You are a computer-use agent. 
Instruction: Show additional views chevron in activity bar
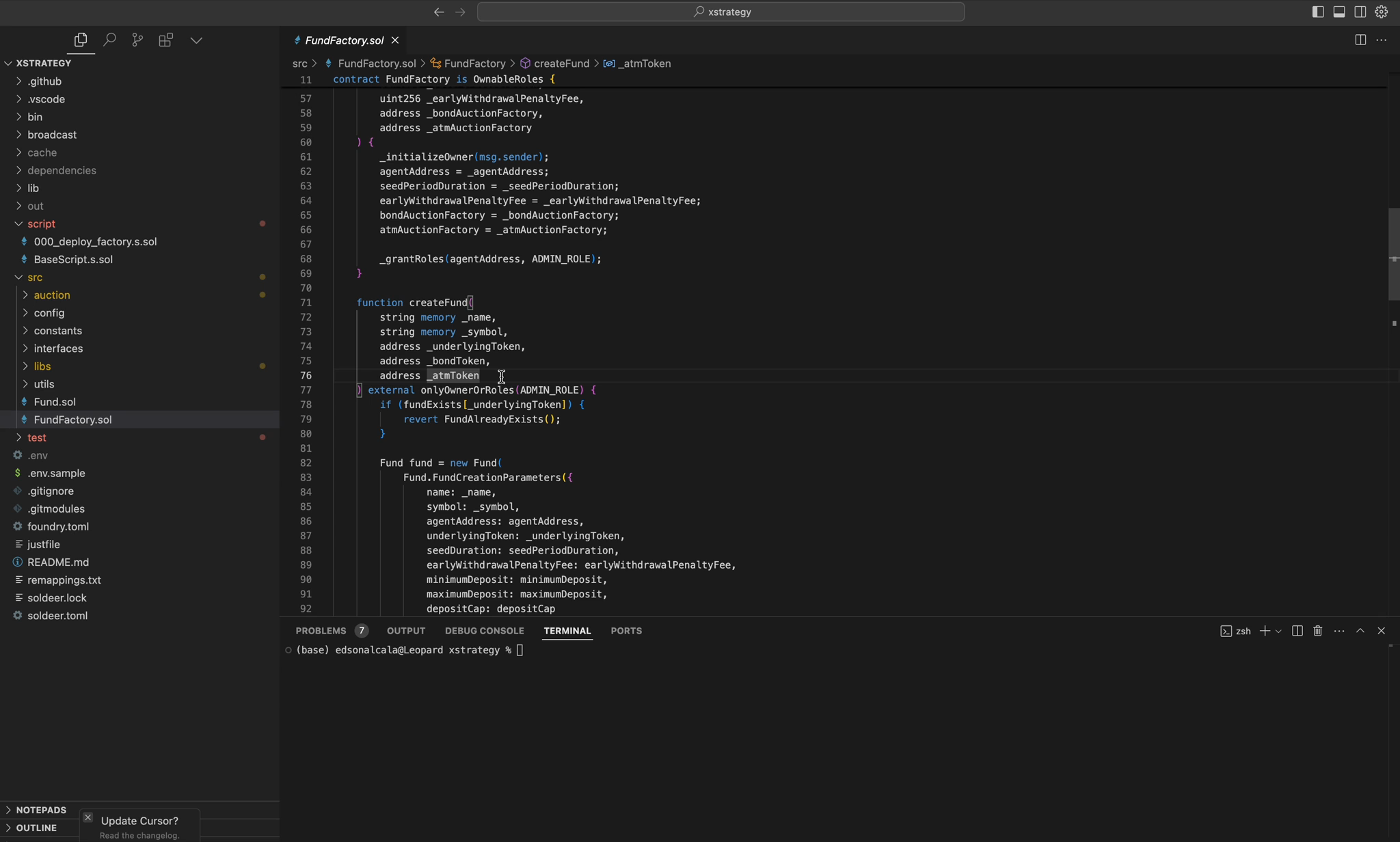(x=196, y=40)
